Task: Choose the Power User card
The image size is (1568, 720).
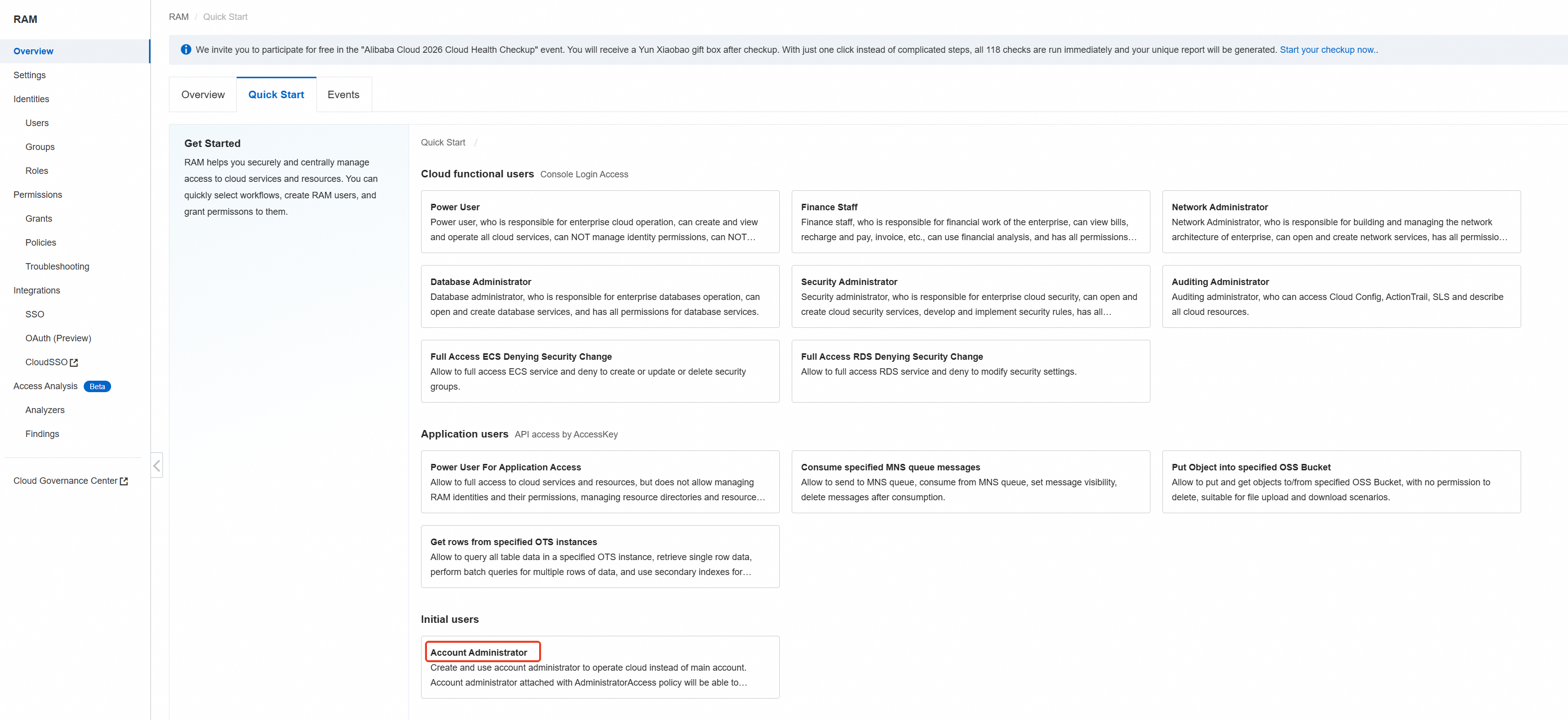Action: 599,222
